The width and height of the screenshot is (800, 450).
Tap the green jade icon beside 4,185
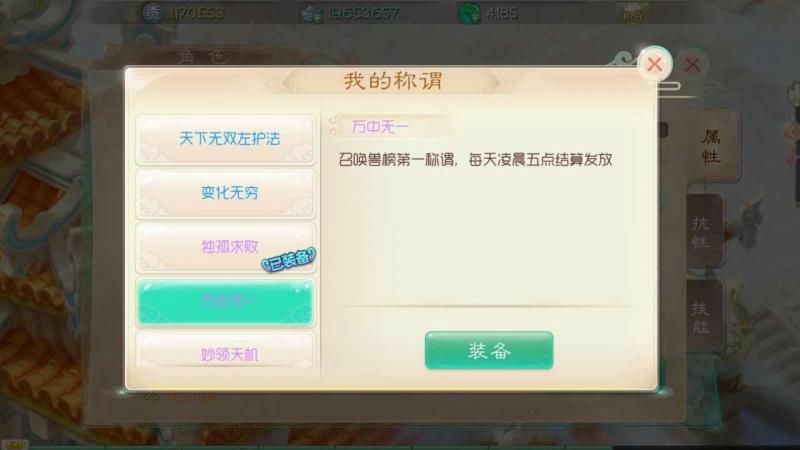point(470,13)
